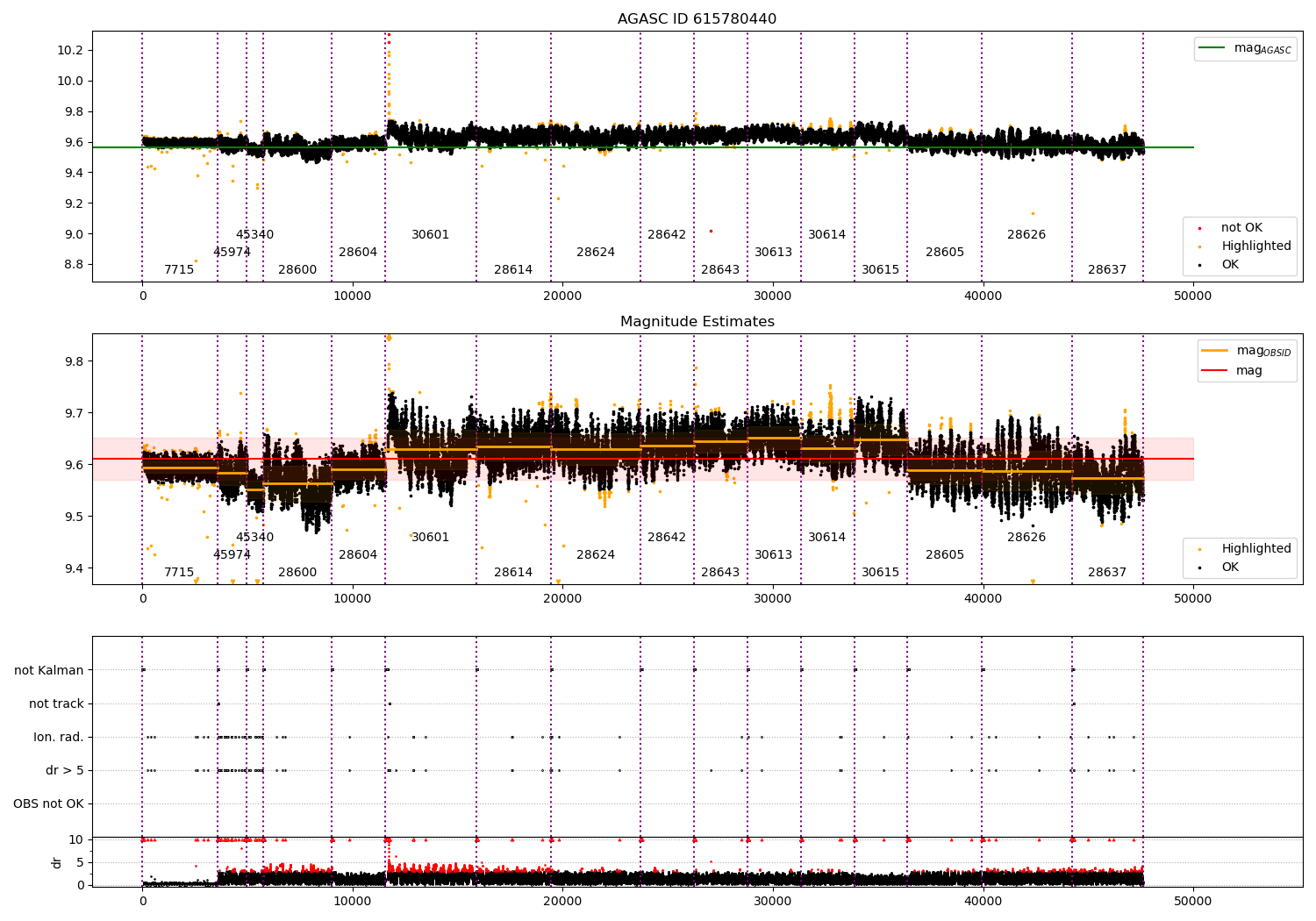Click the 'OBS not OK' axis label
This screenshot has width=1316, height=921.
(x=49, y=804)
